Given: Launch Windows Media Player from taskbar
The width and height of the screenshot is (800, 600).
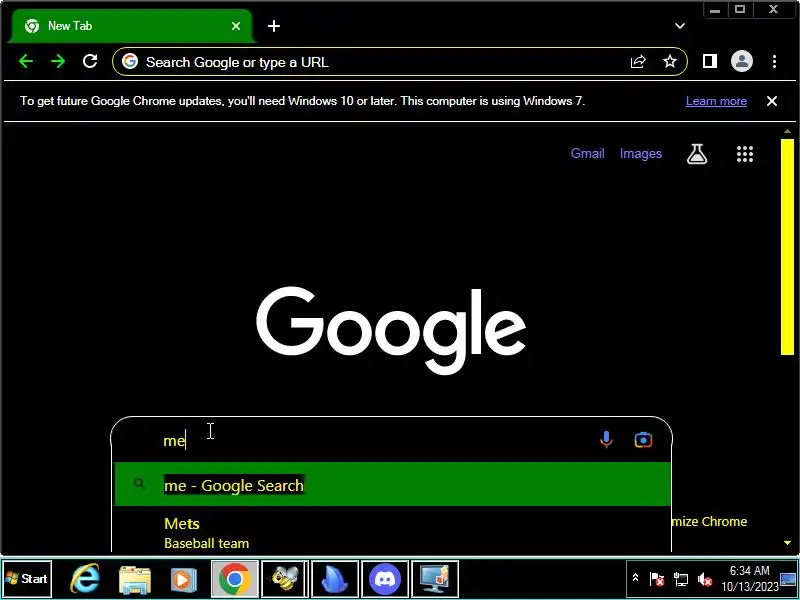Looking at the screenshot, I should pos(183,579).
